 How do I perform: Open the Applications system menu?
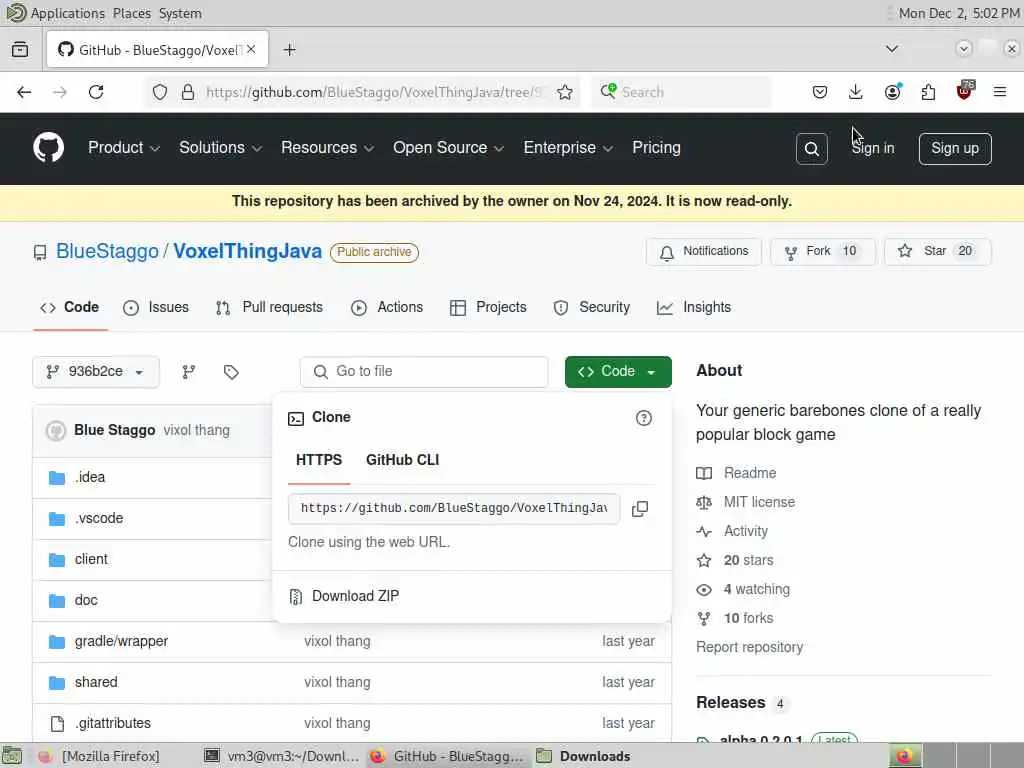[67, 13]
